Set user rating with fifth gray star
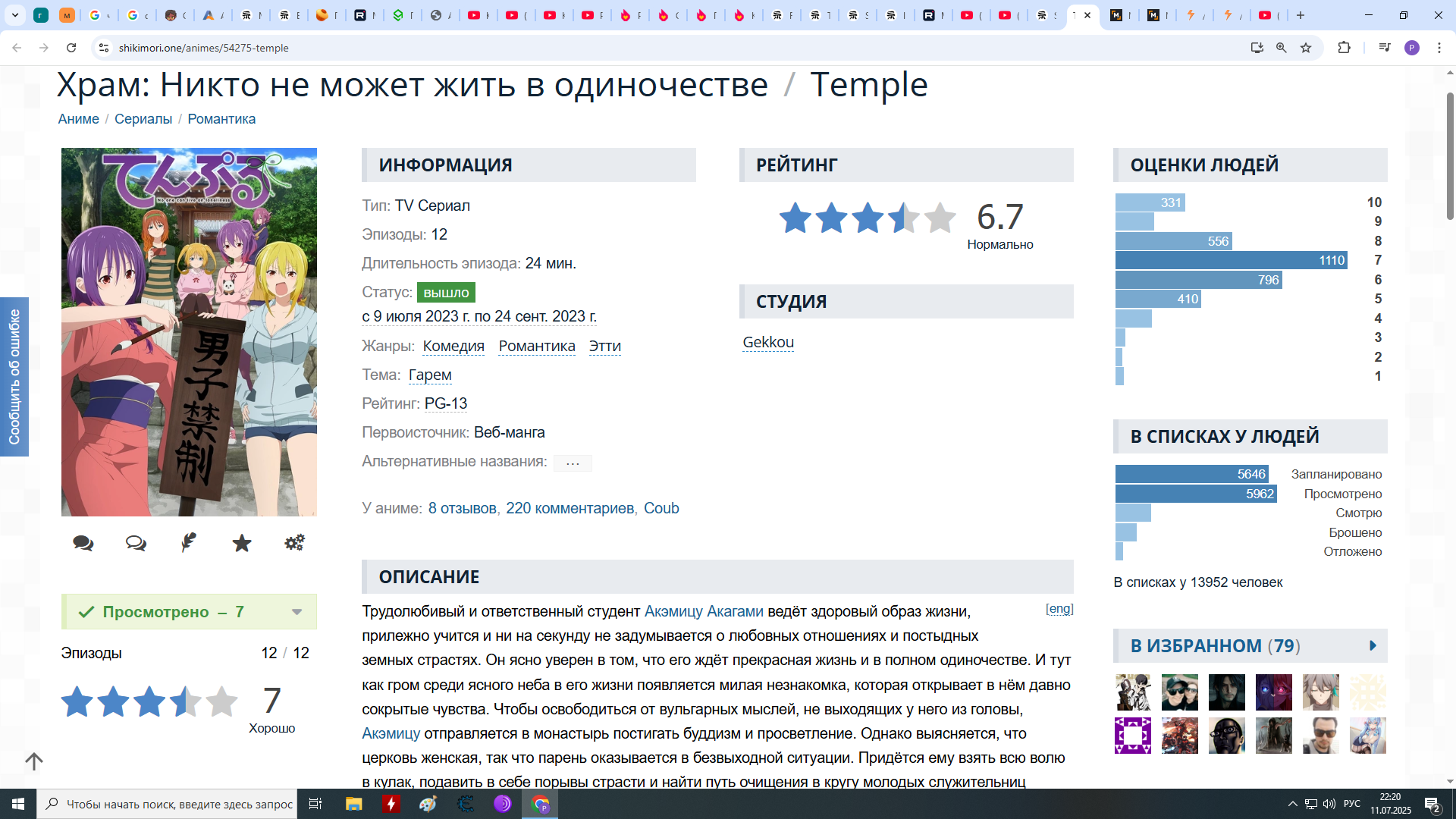 221,701
